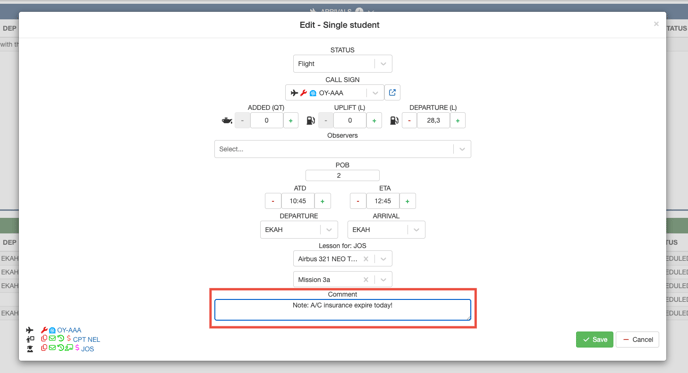Decrease the ETA time
Viewport: 688px width, 373px height.
pos(358,201)
